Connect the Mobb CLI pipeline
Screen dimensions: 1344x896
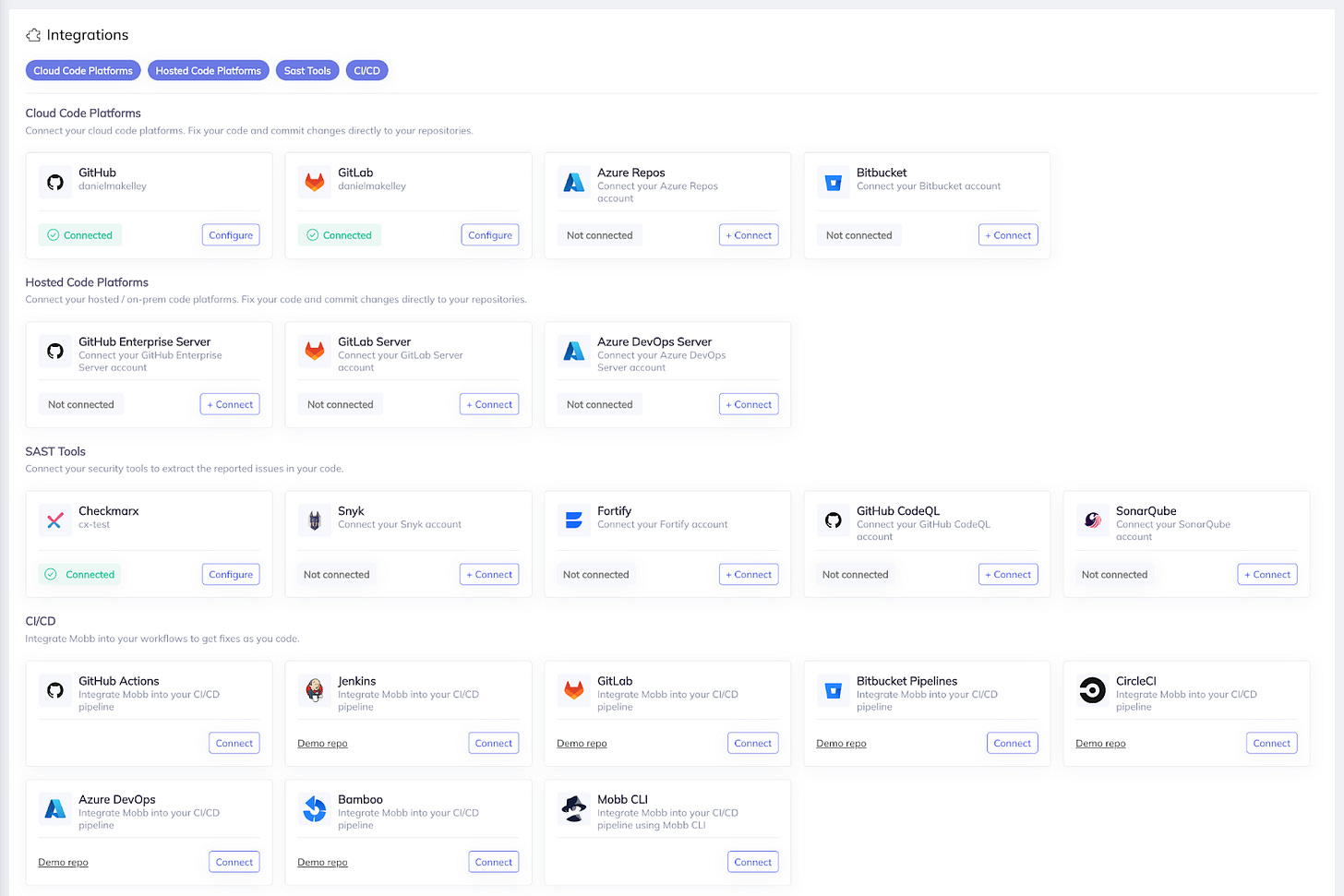tap(753, 862)
